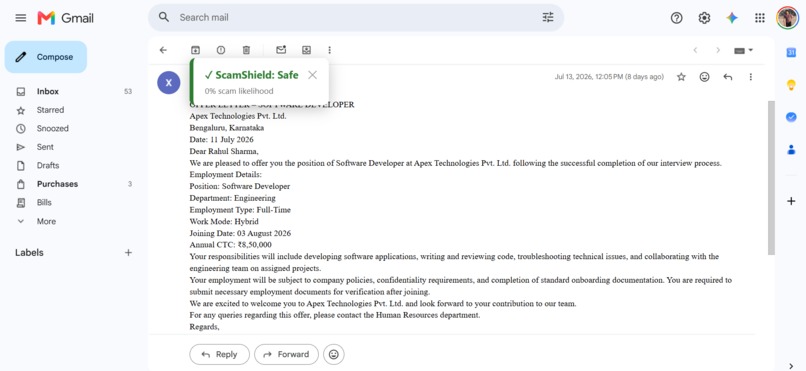
Task: Open Support help icon
Action: pyautogui.click(x=676, y=18)
